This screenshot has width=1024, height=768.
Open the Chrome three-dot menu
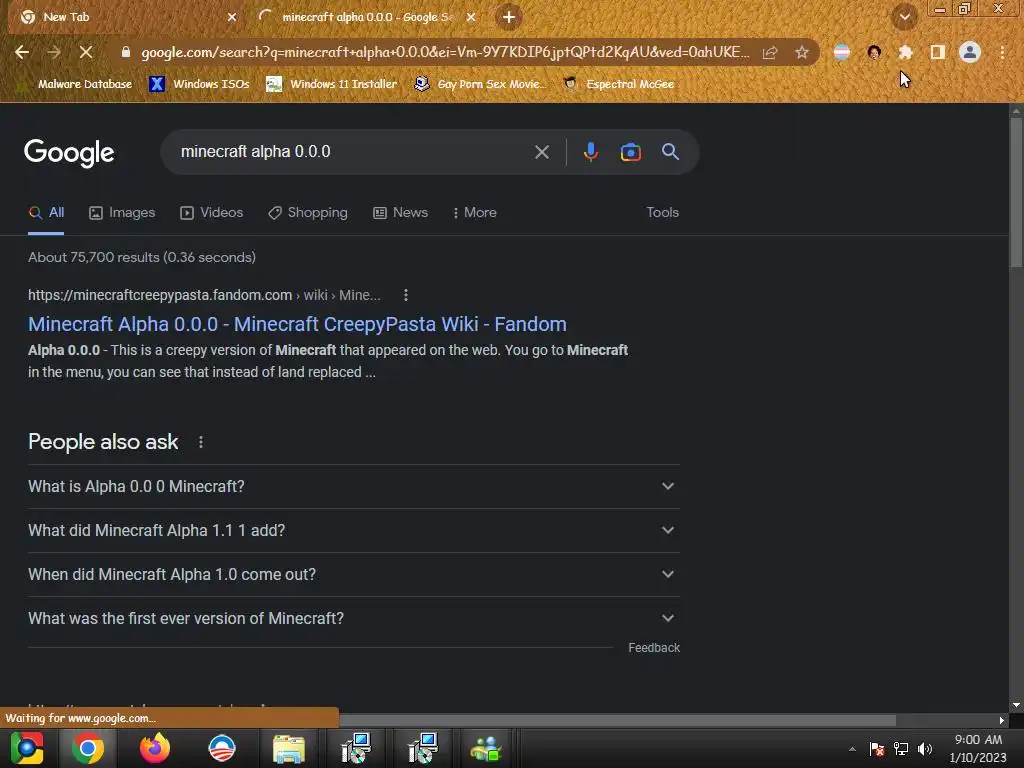(1002, 52)
